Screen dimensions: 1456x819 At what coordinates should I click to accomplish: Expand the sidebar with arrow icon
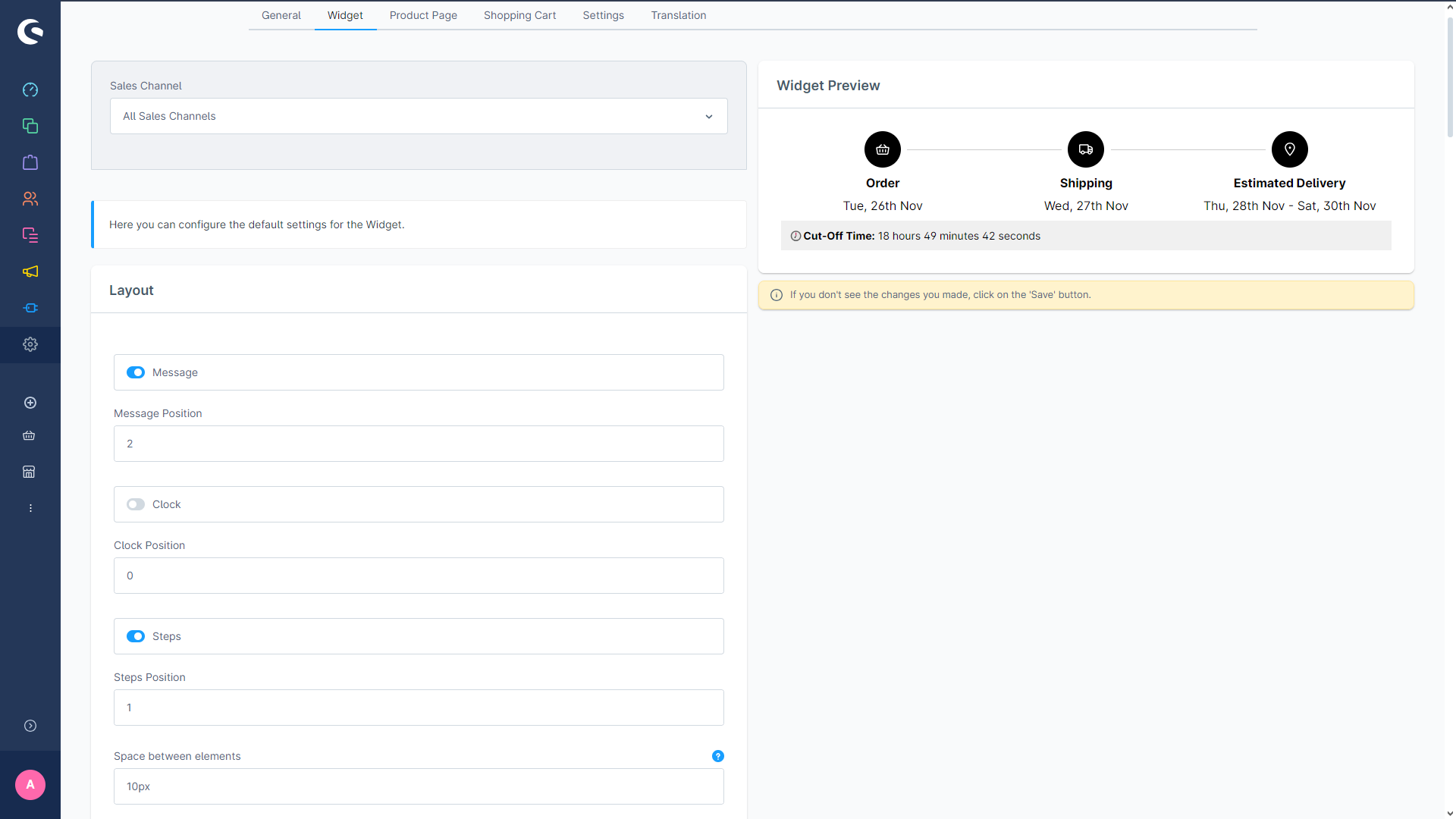(30, 726)
